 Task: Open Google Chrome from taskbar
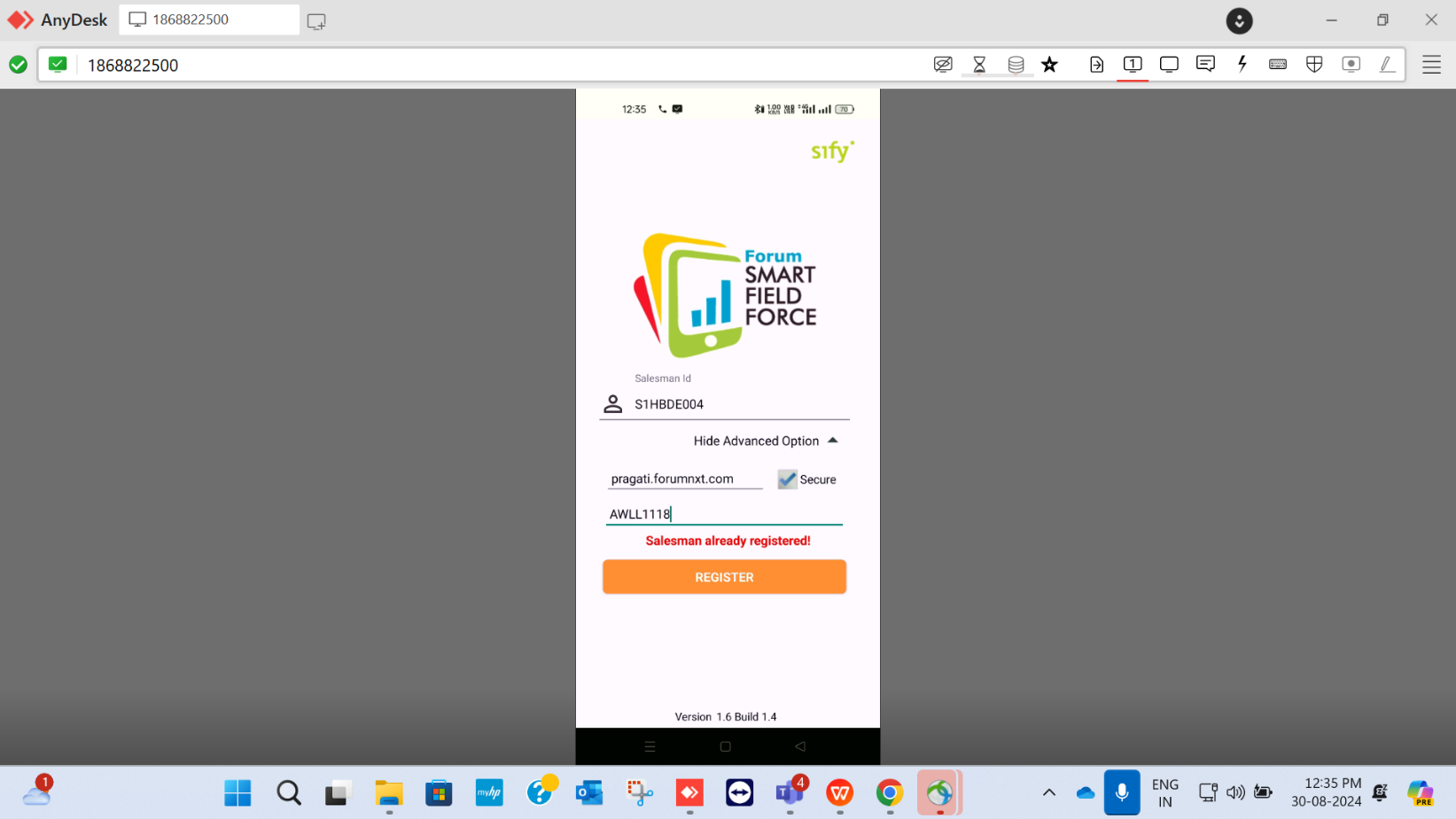890,792
